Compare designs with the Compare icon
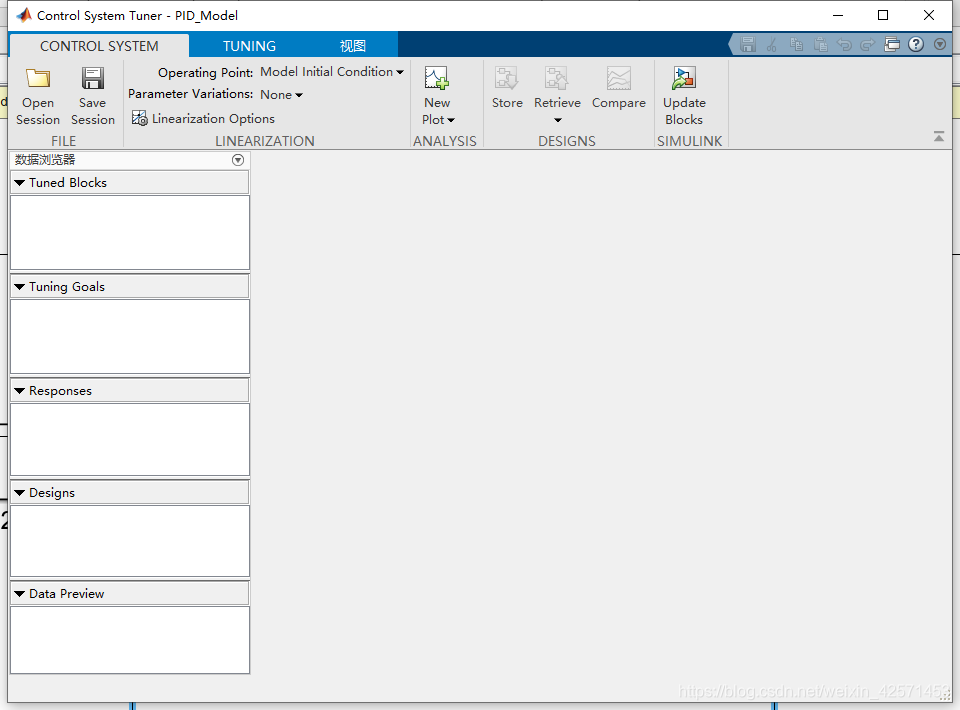The width and height of the screenshot is (960, 710). (618, 78)
